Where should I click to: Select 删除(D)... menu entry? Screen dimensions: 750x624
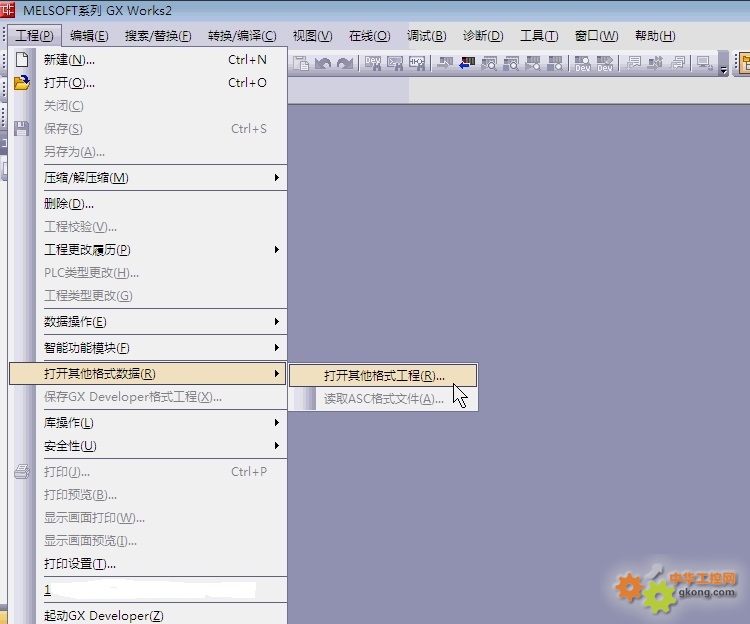pyautogui.click(x=148, y=204)
